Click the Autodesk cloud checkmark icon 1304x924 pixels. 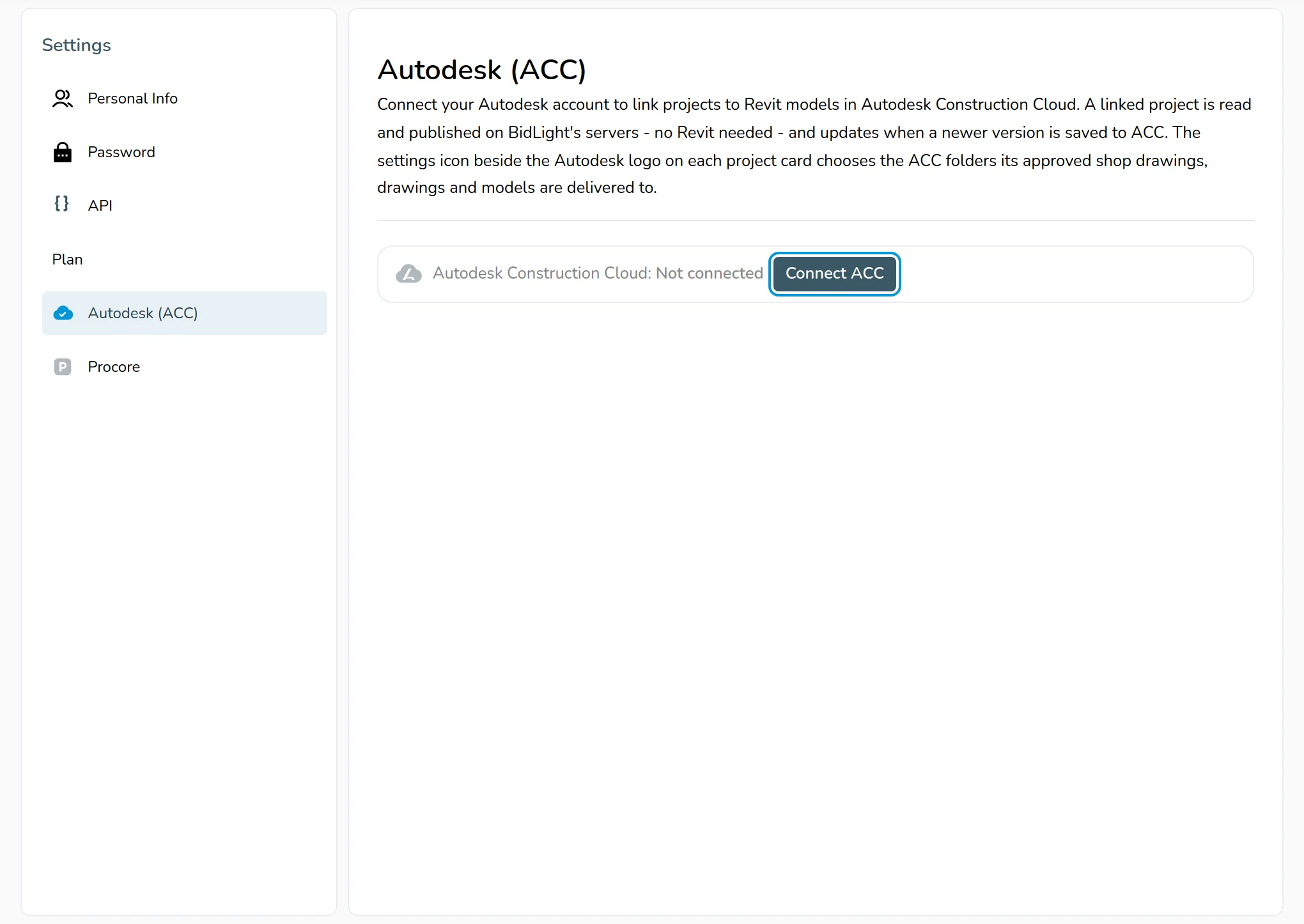pyautogui.click(x=63, y=313)
